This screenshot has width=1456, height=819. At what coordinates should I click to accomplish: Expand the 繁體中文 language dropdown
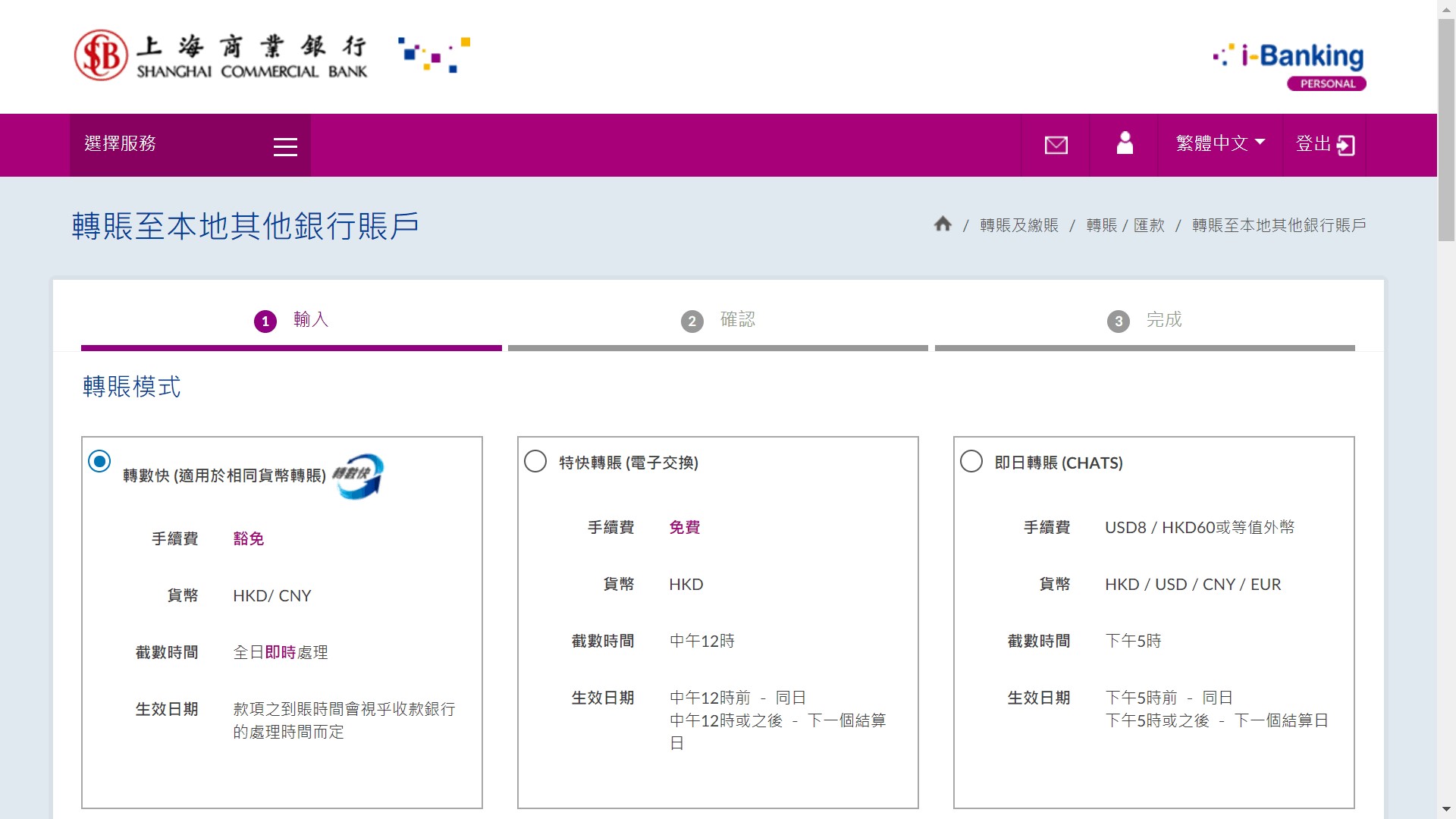[1220, 143]
